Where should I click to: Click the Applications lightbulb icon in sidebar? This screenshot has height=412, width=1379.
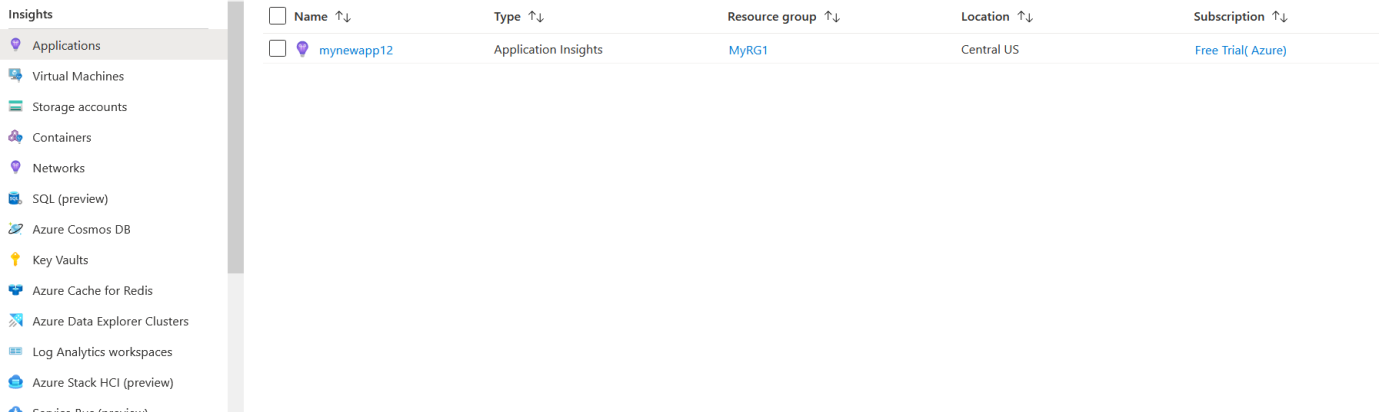click(x=15, y=45)
